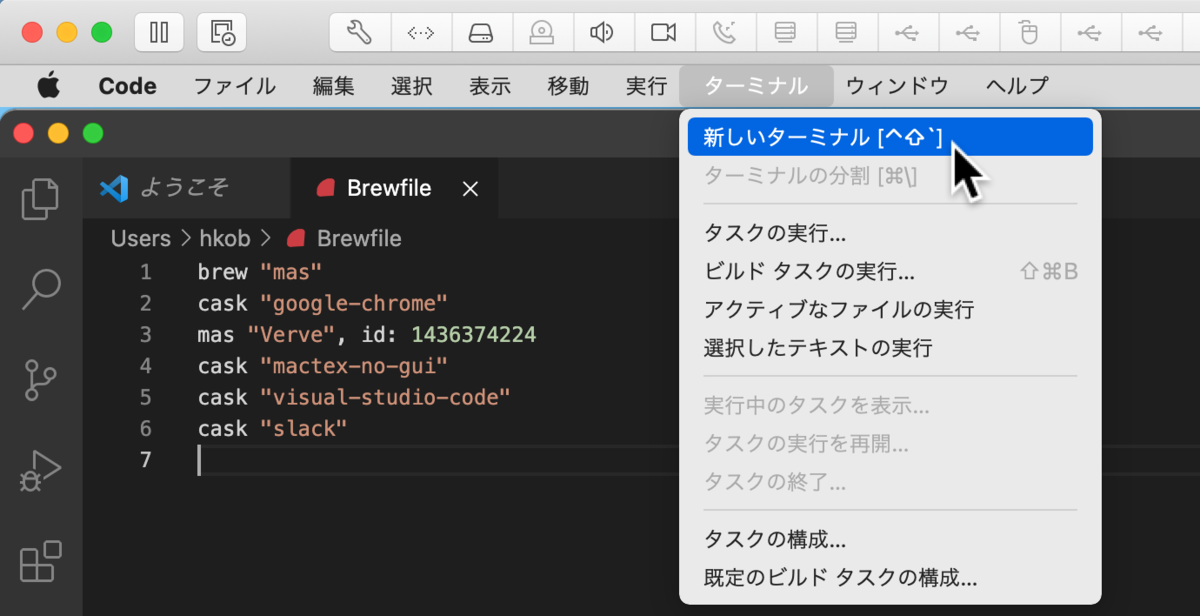The width and height of the screenshot is (1200, 616).
Task: Open the Code application menu
Action: [x=127, y=86]
